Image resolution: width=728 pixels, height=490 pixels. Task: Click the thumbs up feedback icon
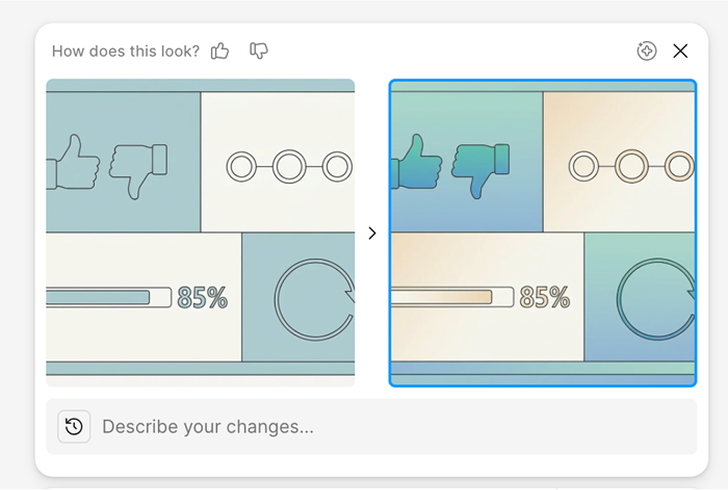tap(220, 51)
